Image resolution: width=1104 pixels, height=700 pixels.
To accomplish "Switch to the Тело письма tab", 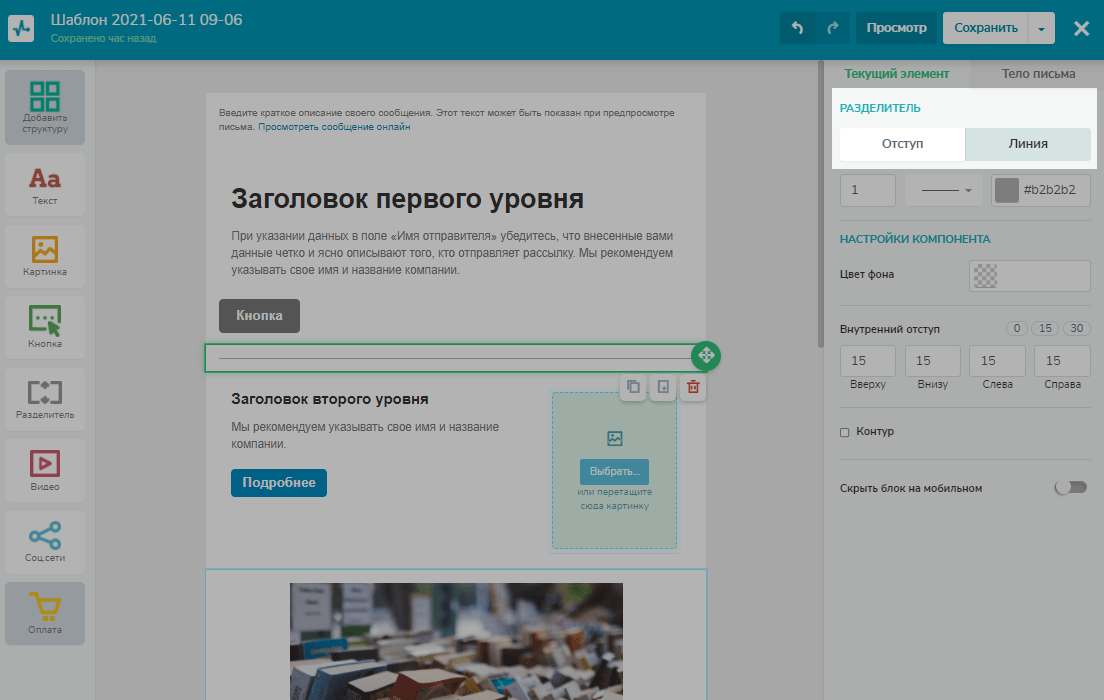I will click(1039, 73).
